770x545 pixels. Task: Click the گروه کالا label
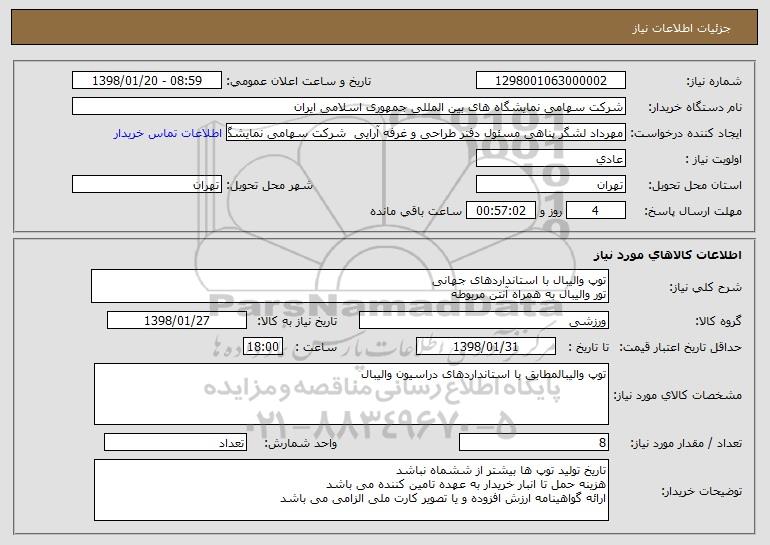tap(719, 322)
